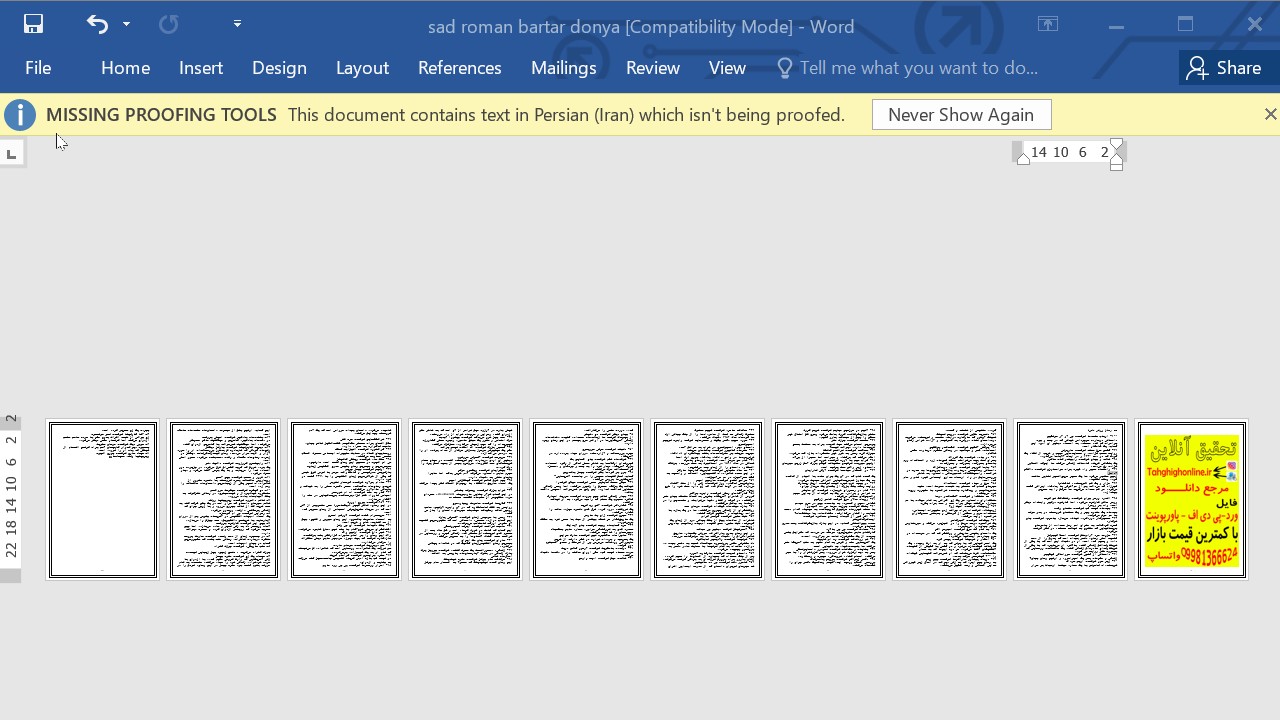
Task: Select the second page thumbnail
Action: click(224, 500)
